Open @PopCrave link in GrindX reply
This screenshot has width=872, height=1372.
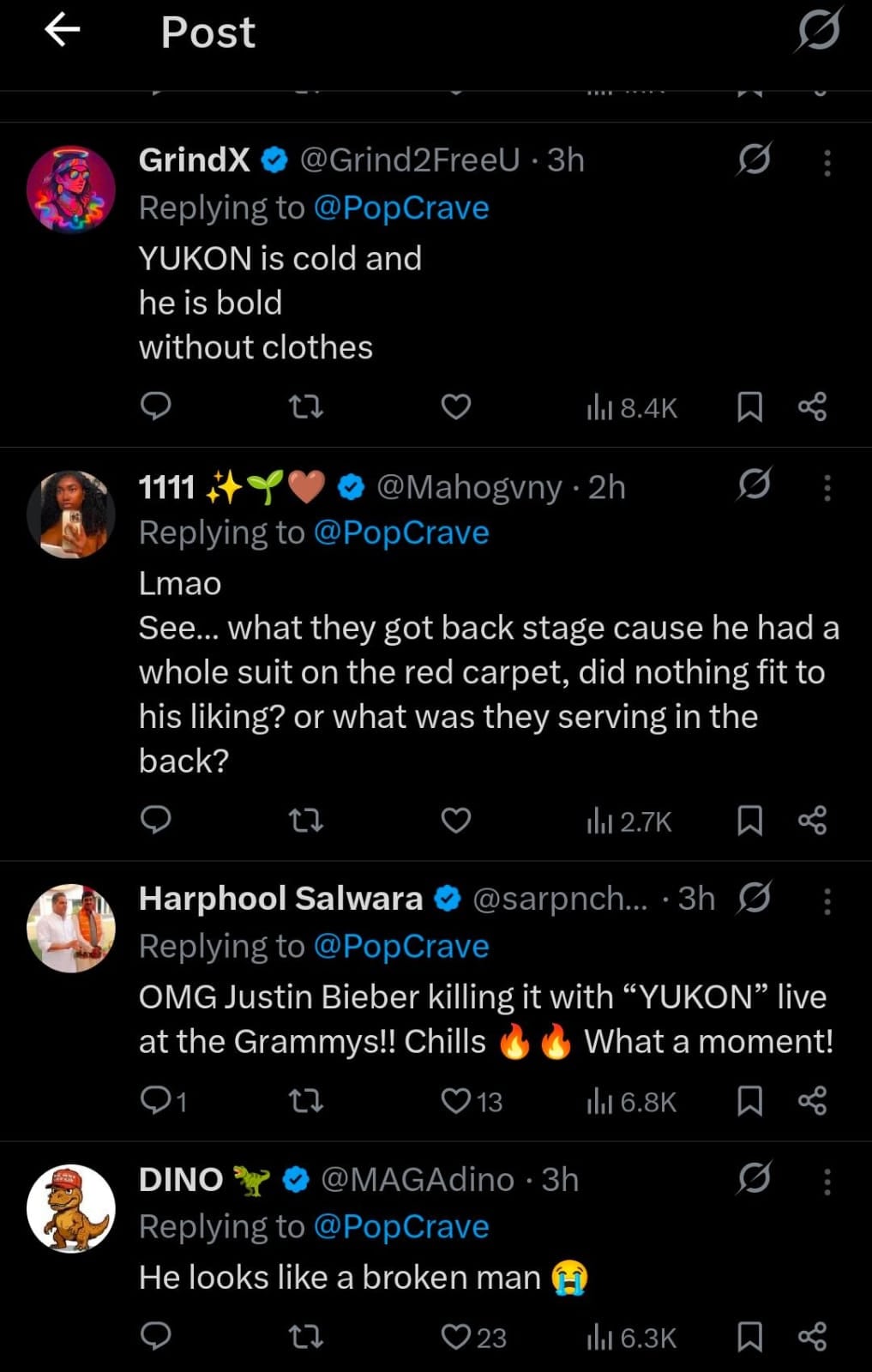401,208
